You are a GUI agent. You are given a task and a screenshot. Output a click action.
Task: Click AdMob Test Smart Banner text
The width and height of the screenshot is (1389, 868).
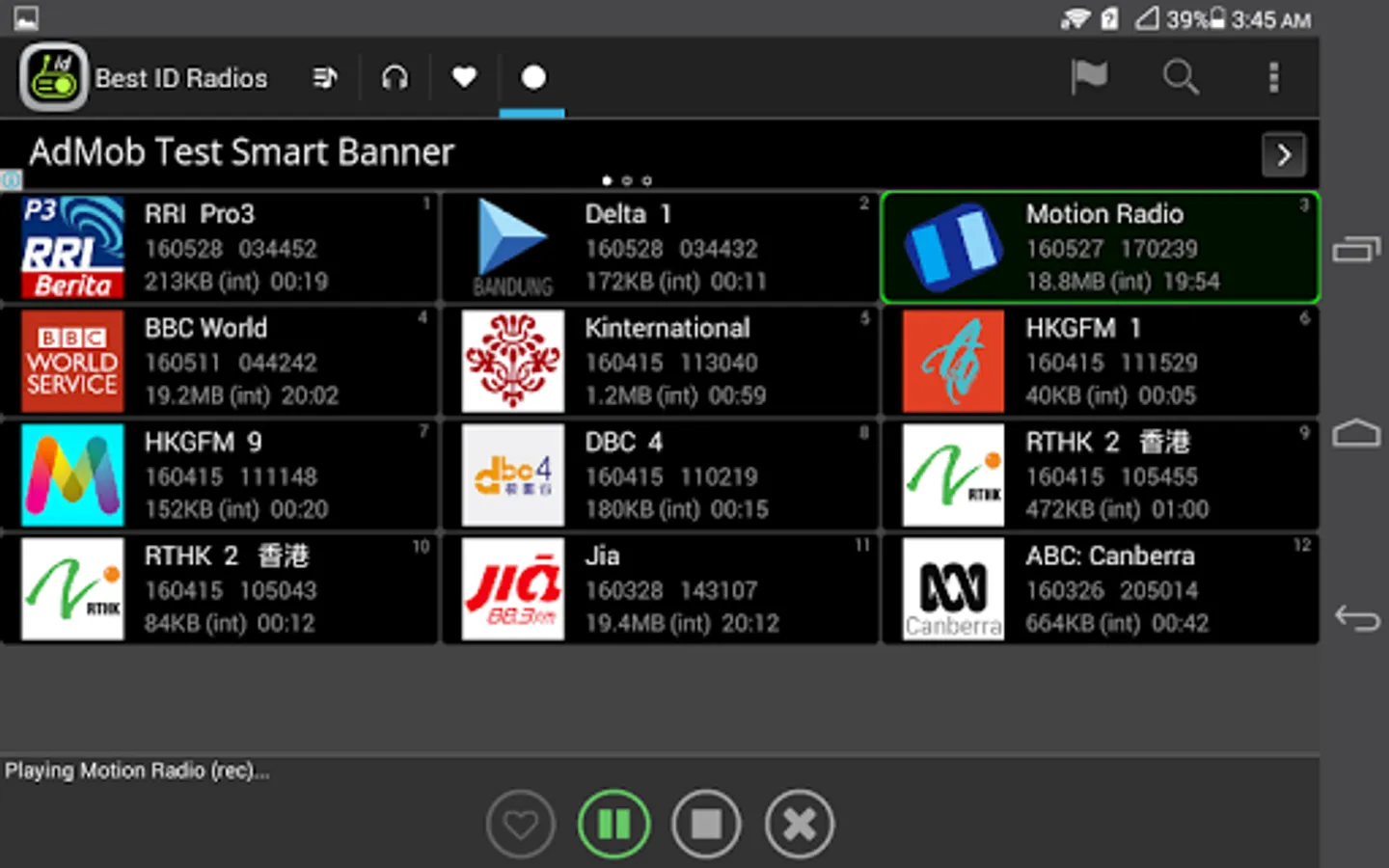(241, 152)
